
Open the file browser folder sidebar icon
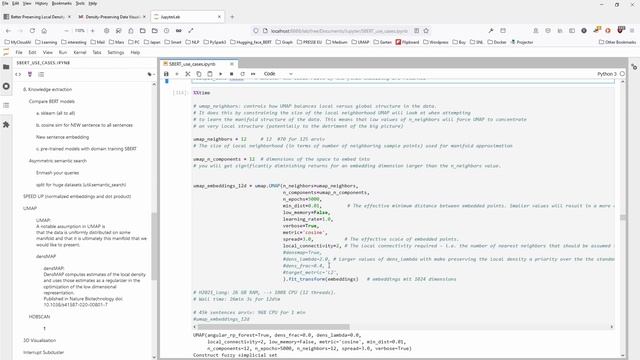coord(6,67)
